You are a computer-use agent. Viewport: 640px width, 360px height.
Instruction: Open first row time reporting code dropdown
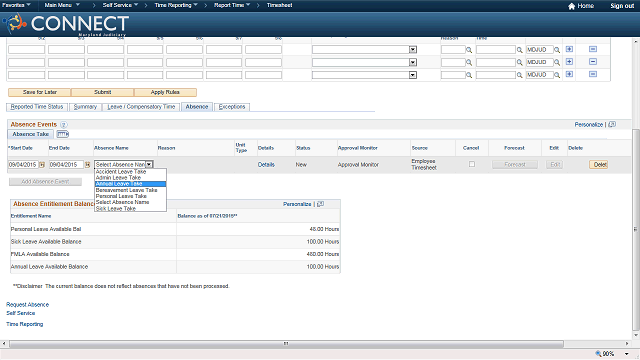click(413, 50)
